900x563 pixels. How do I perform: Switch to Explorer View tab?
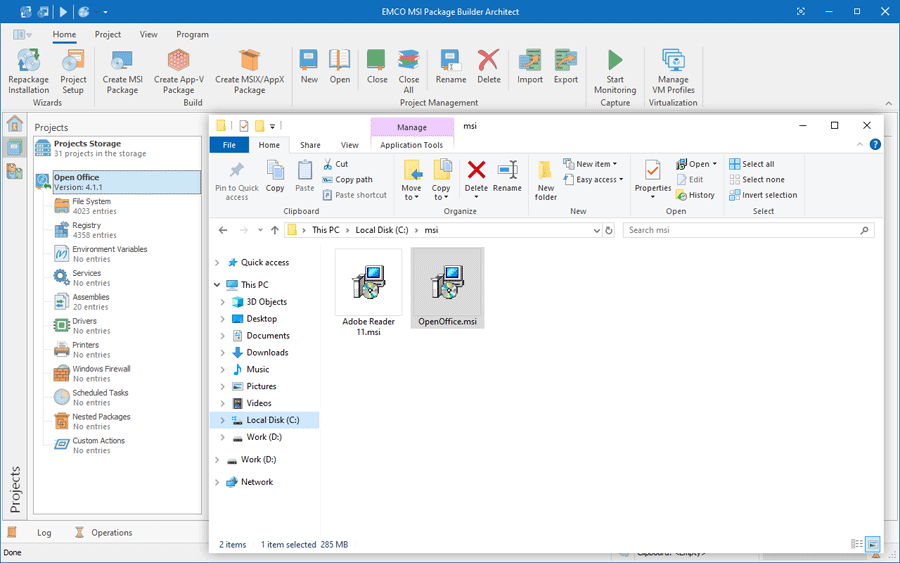pos(350,145)
